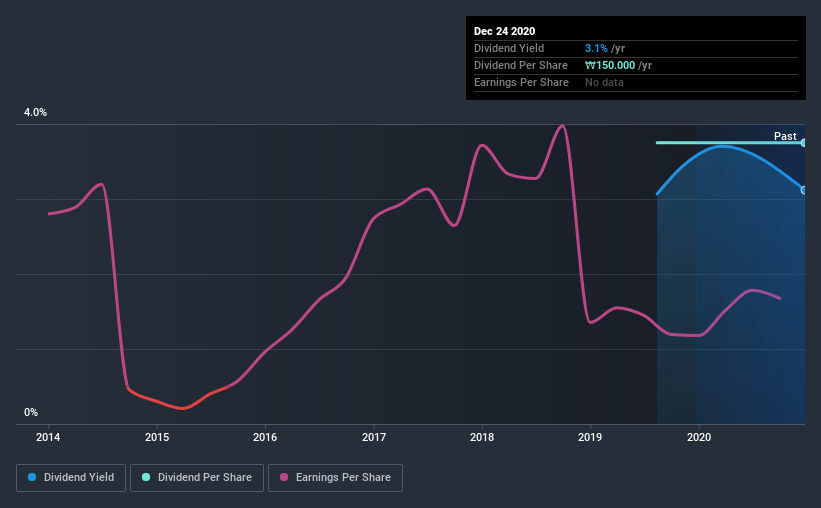Select the 2019 x-axis year label
Image resolution: width=821 pixels, height=508 pixels.
pos(591,437)
